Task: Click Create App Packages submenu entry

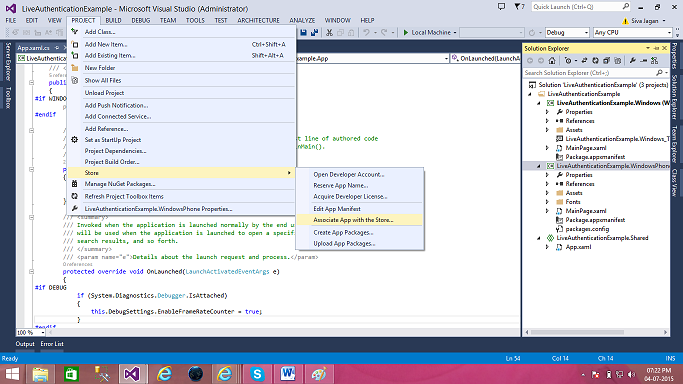Action: (360, 232)
